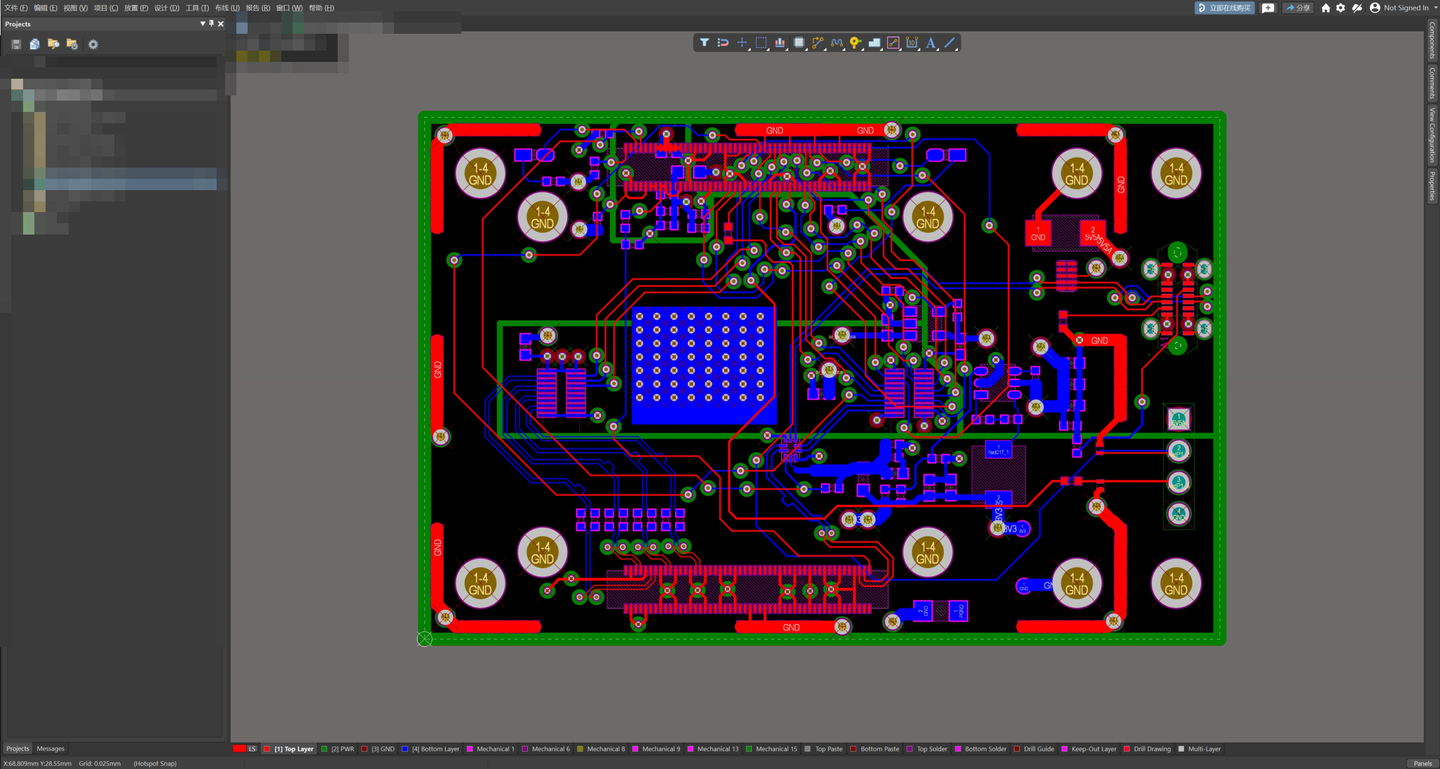
Task: Open the align objects chart icon
Action: tap(780, 43)
